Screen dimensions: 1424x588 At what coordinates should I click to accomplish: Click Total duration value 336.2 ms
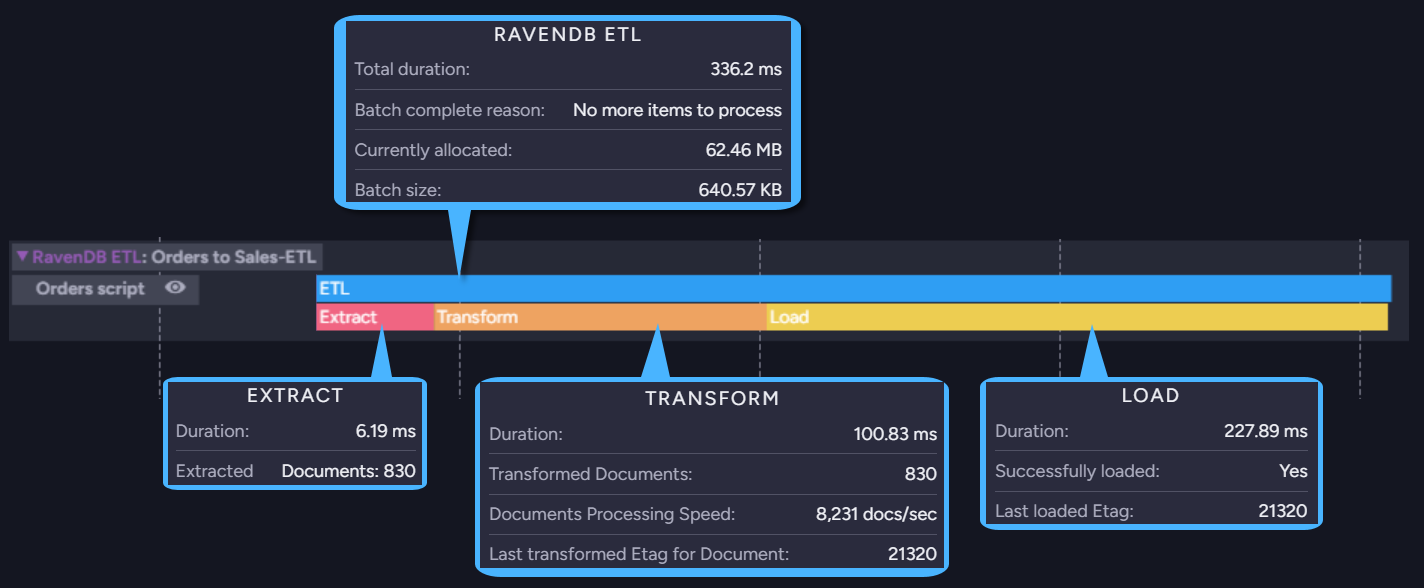(744, 70)
